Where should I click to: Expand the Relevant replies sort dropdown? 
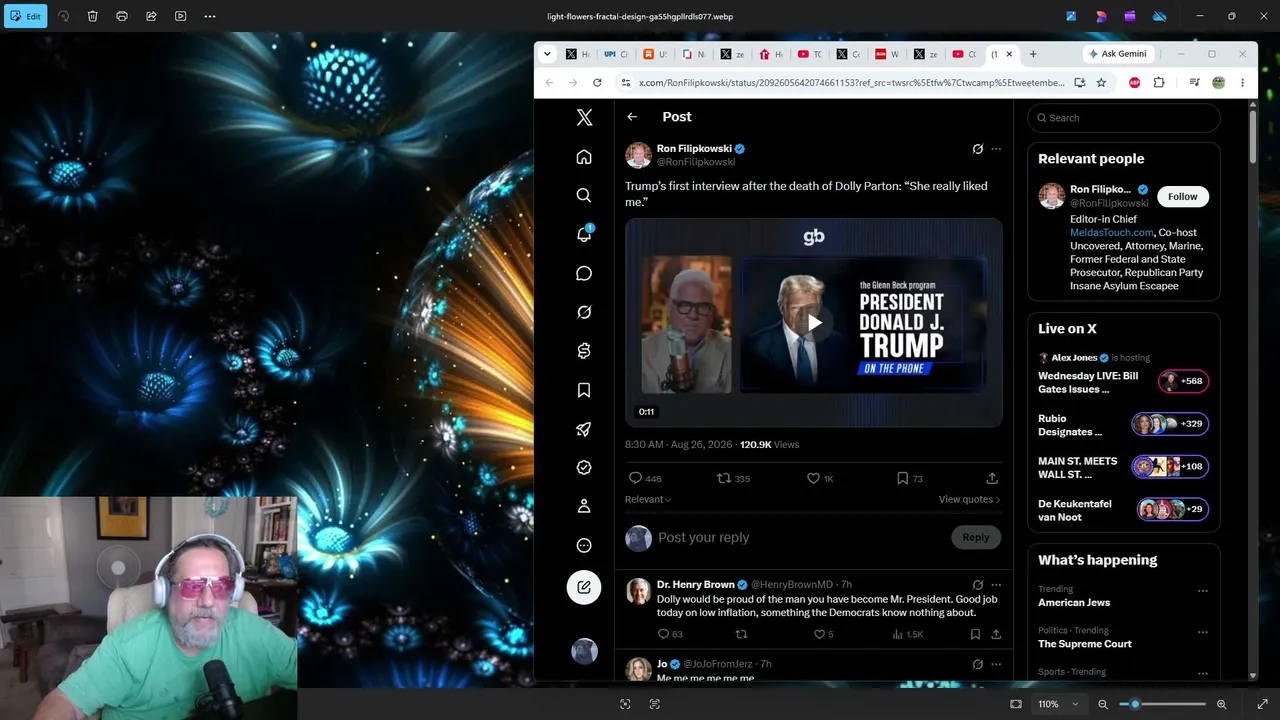point(648,499)
